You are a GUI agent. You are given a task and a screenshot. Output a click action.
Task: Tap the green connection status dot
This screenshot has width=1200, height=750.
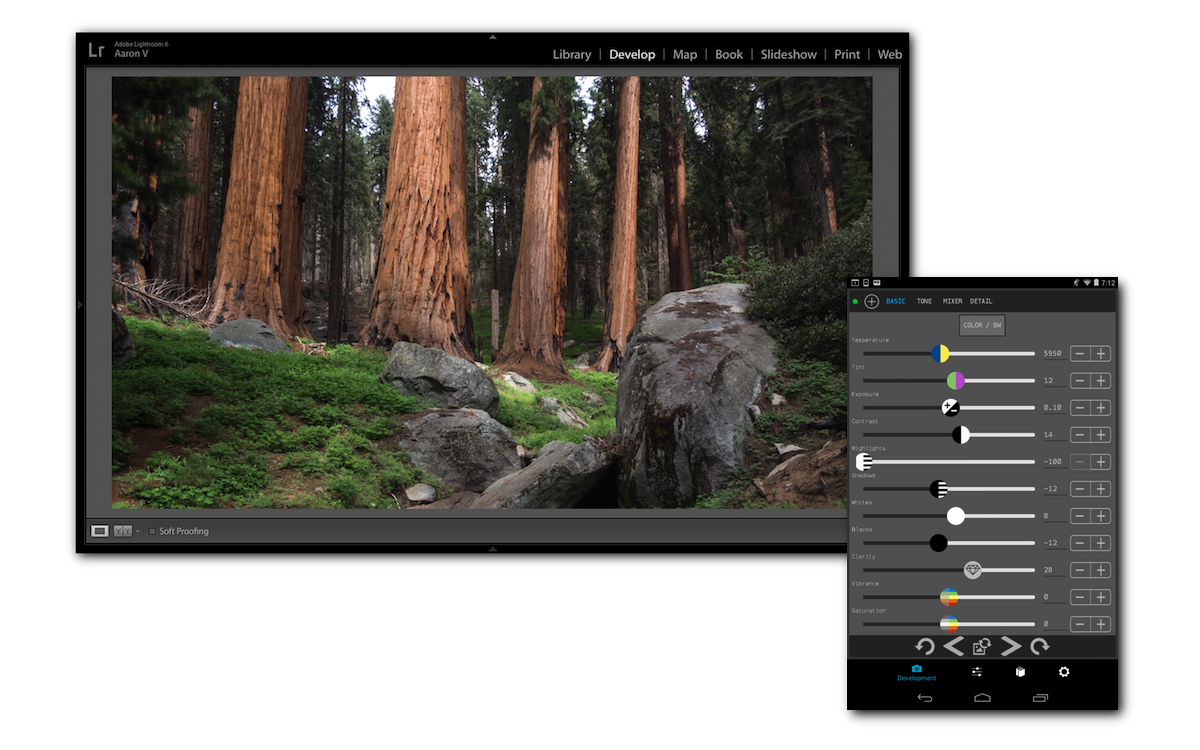[x=855, y=301]
